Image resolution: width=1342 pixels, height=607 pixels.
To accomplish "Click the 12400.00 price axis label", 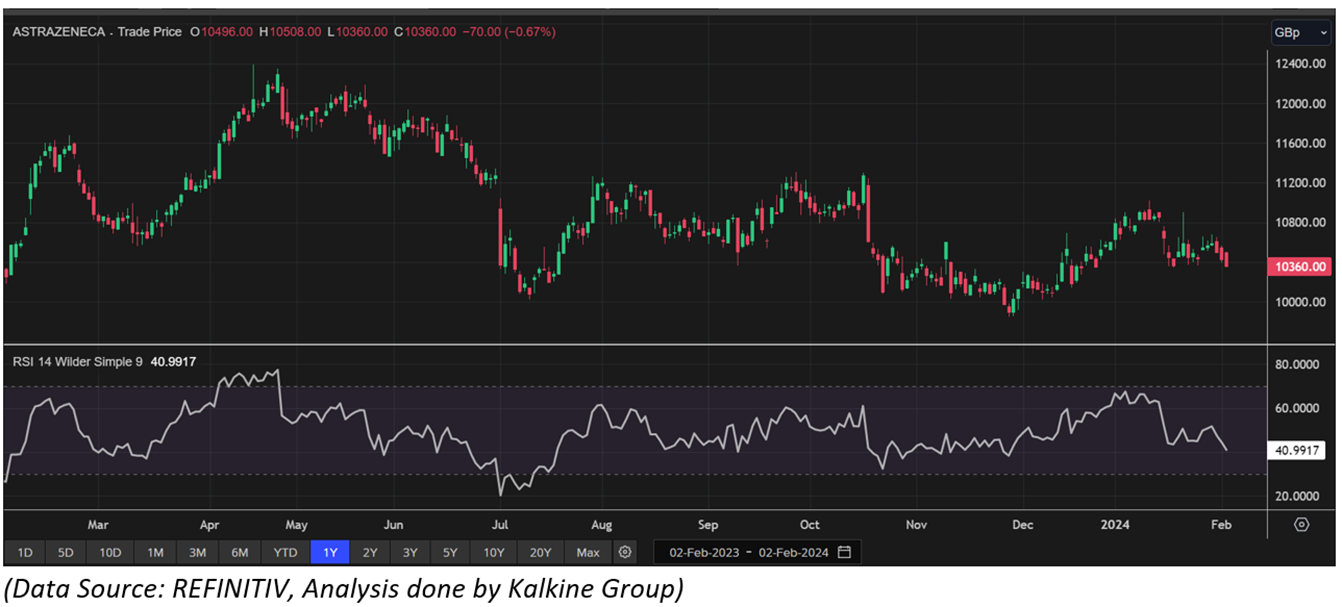I will pos(1300,64).
